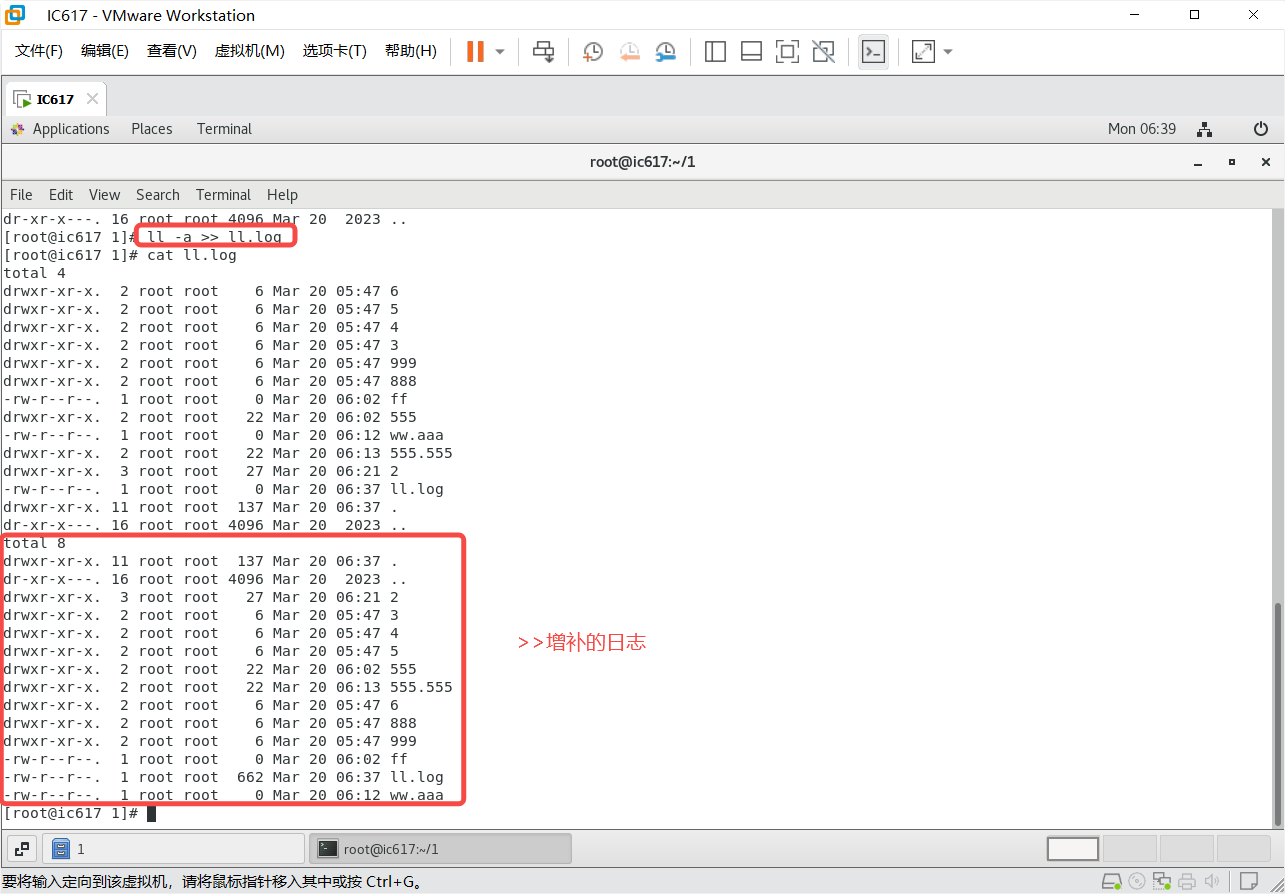Toggle the VMware library sidebar
1285x894 pixels.
tap(715, 51)
